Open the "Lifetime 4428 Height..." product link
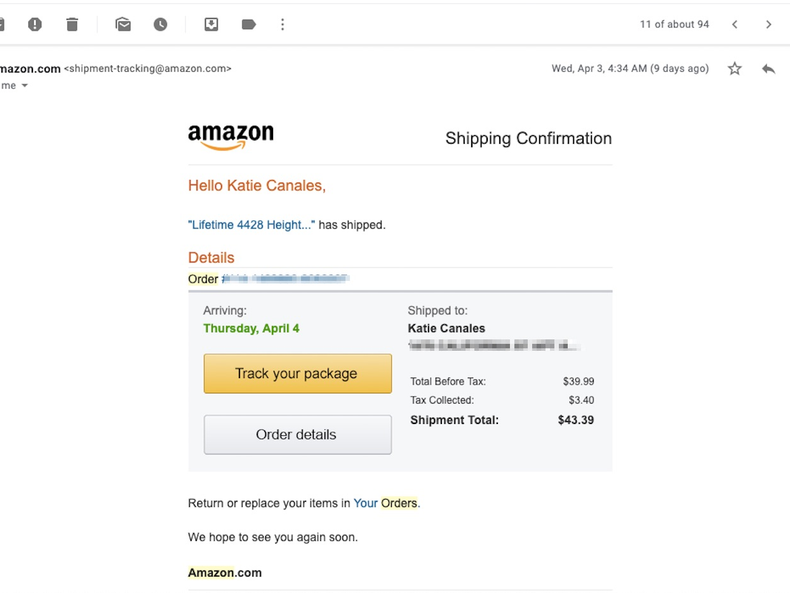Viewport: 790px width, 593px height. [x=251, y=225]
